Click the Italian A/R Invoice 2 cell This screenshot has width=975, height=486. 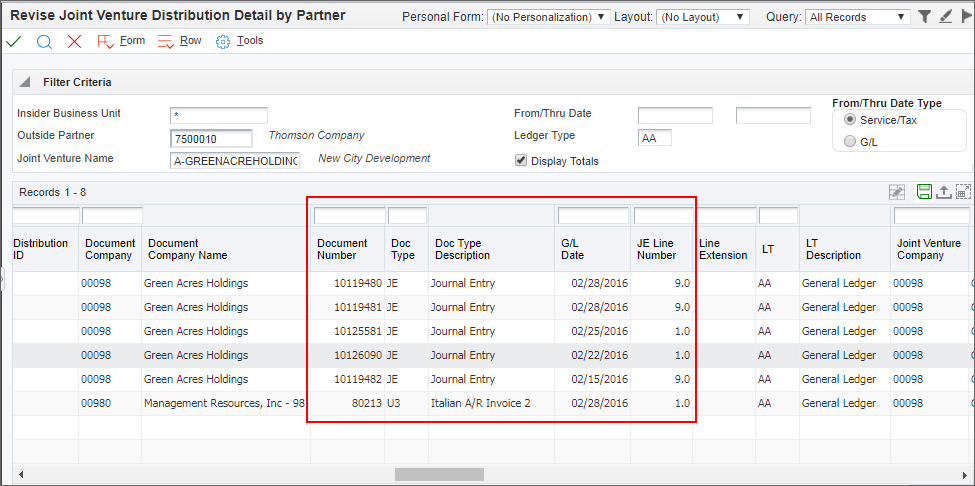point(491,403)
